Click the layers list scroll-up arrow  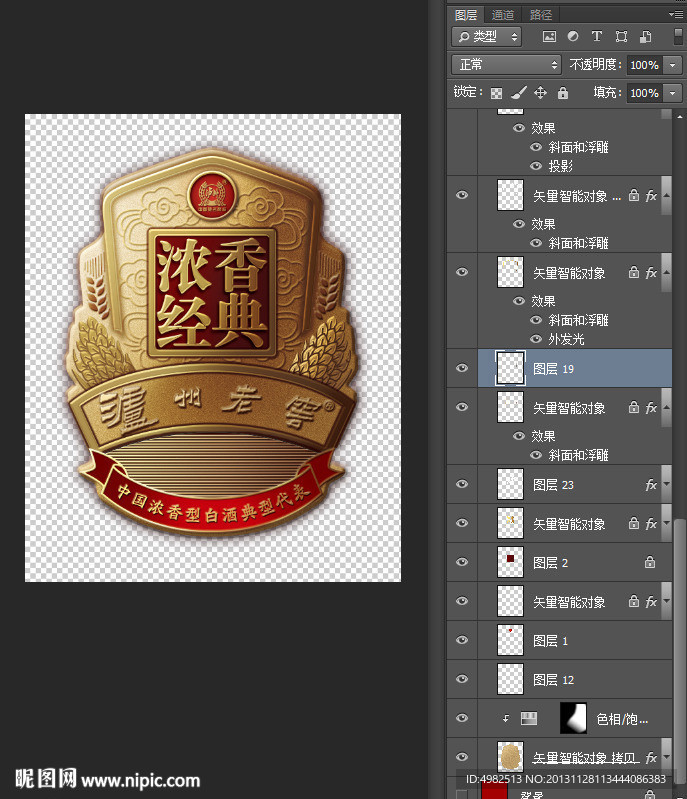[x=680, y=117]
